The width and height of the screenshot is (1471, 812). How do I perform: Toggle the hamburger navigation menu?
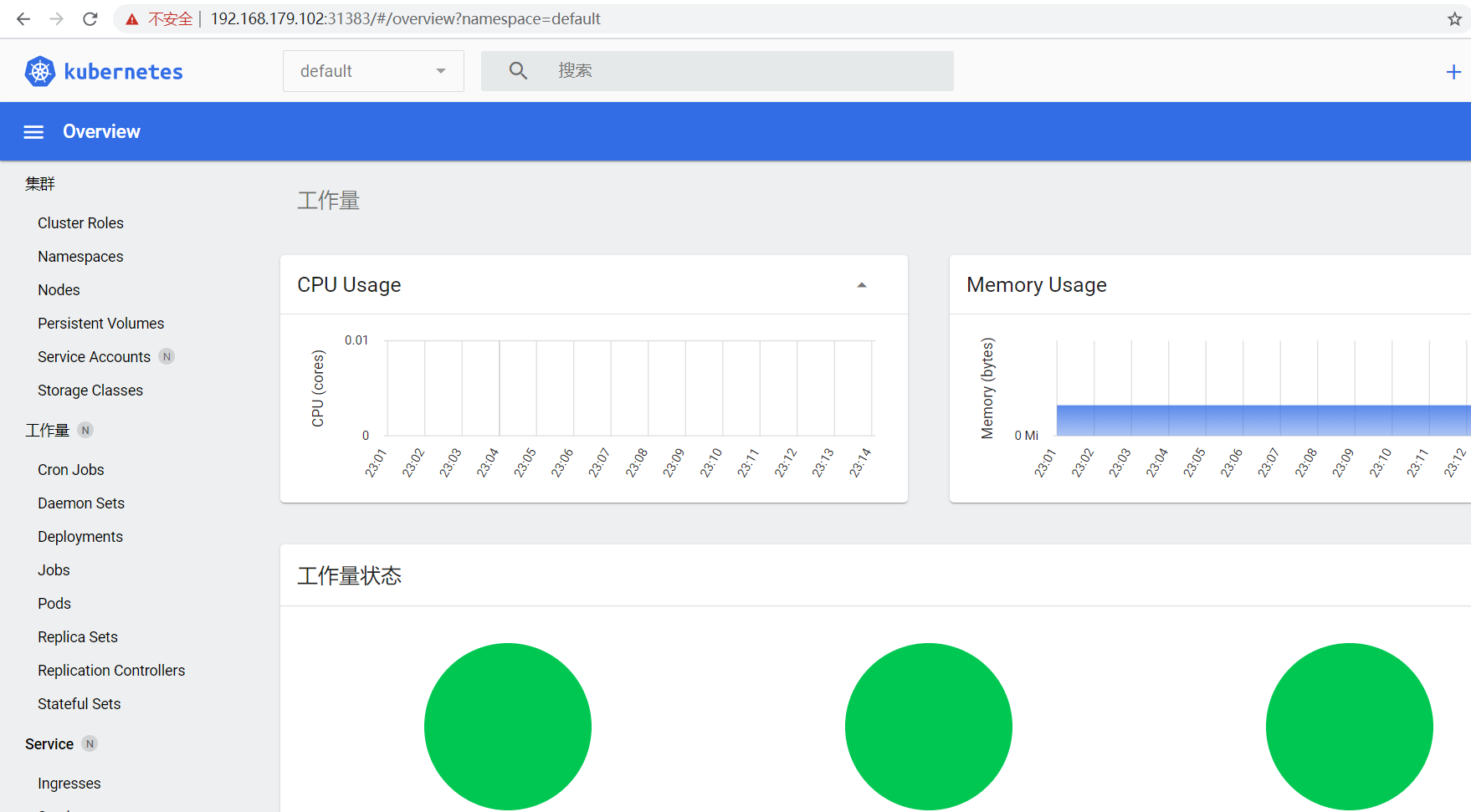[x=33, y=132]
